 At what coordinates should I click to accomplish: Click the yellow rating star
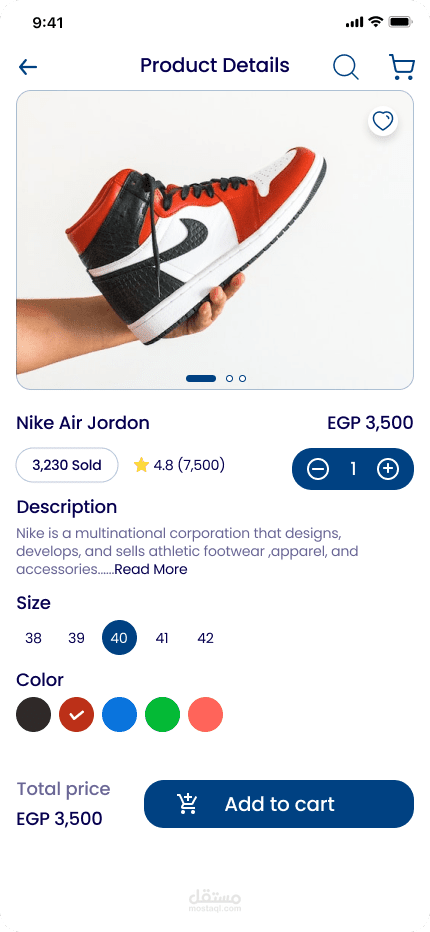point(141,465)
